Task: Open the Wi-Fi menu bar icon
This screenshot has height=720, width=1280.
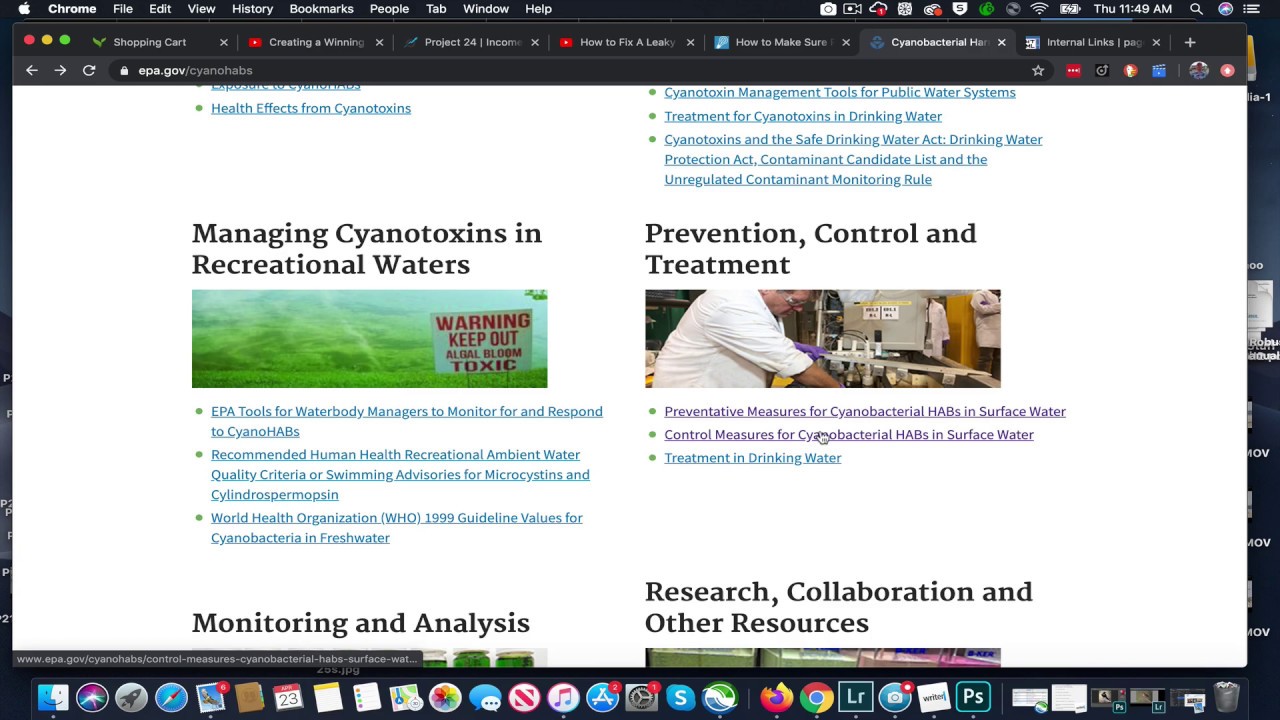Action: click(x=1039, y=9)
